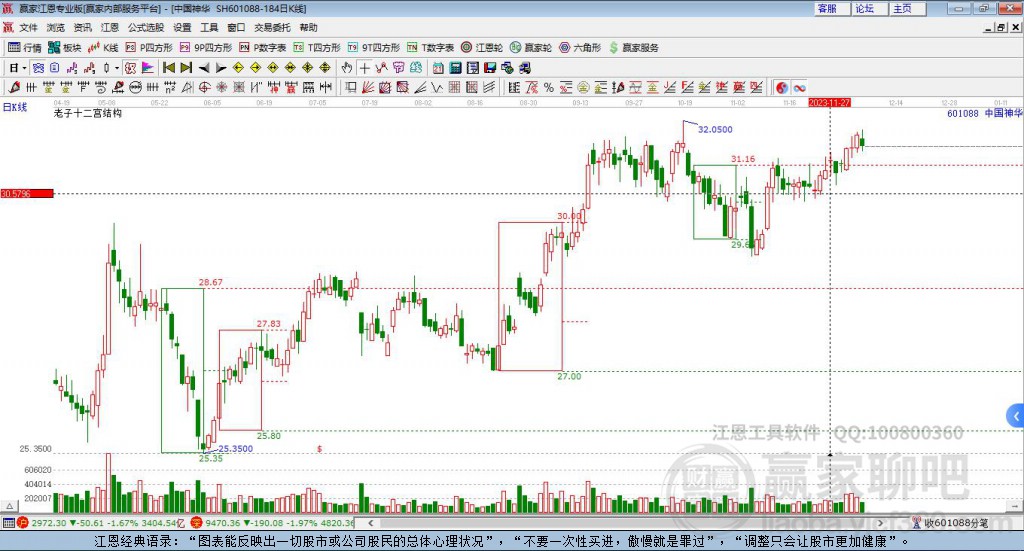Open the 工具 menu
This screenshot has height=551, width=1024.
[209, 27]
